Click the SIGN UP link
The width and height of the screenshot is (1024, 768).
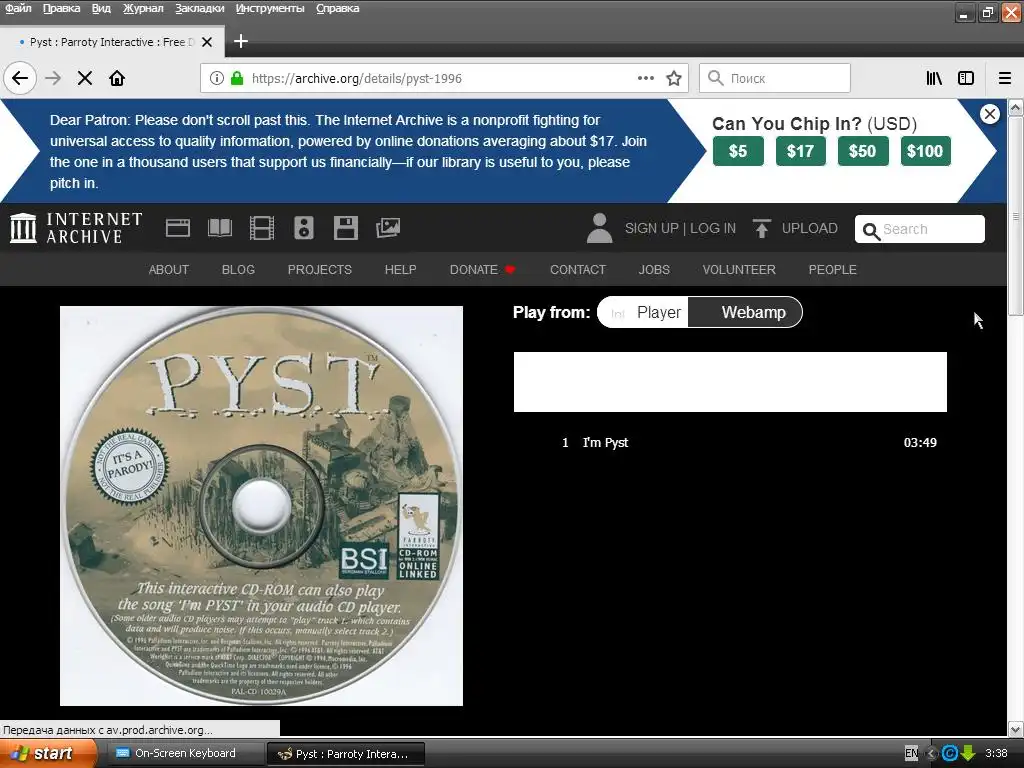[x=651, y=229]
